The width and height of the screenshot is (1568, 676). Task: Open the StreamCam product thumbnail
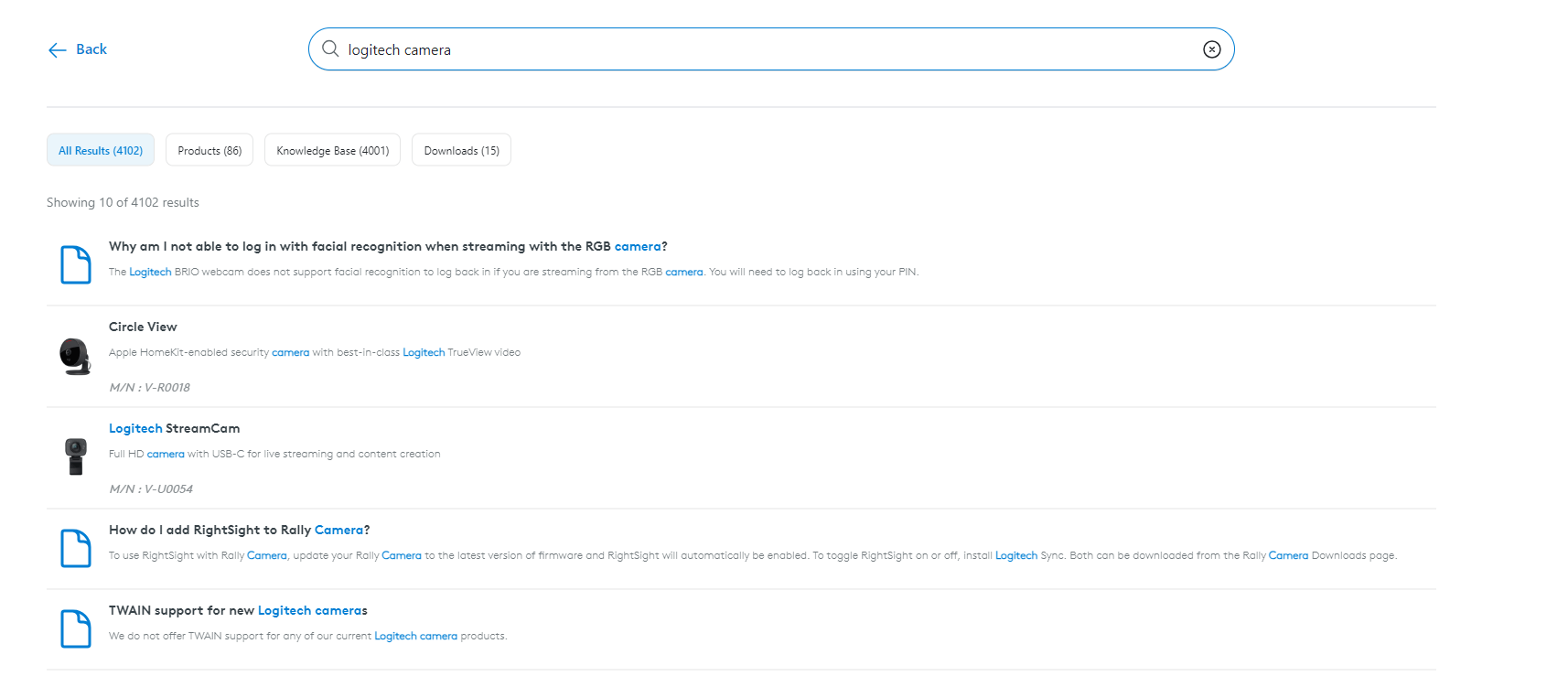tap(75, 456)
